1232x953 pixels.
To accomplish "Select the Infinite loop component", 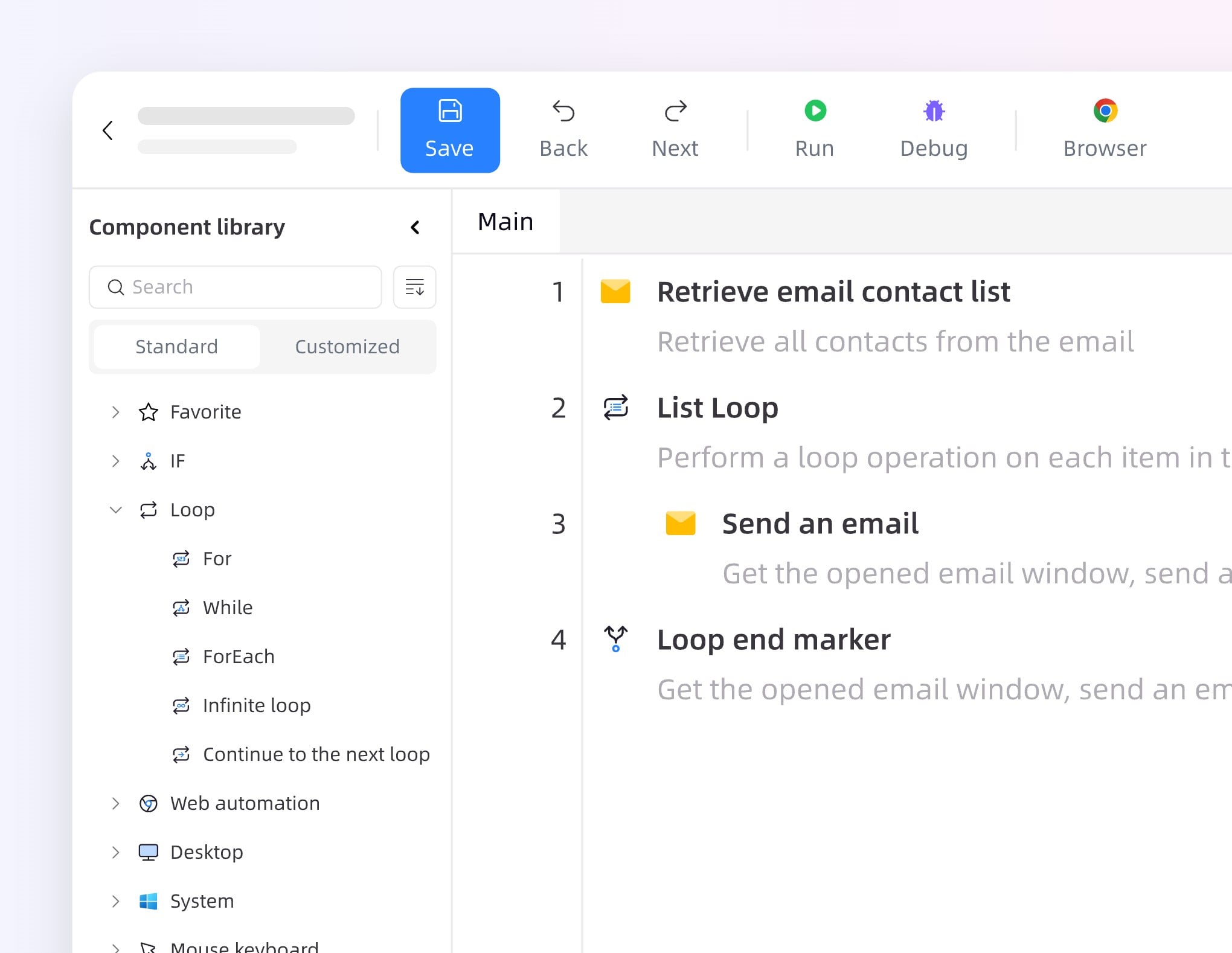I will click(x=256, y=705).
